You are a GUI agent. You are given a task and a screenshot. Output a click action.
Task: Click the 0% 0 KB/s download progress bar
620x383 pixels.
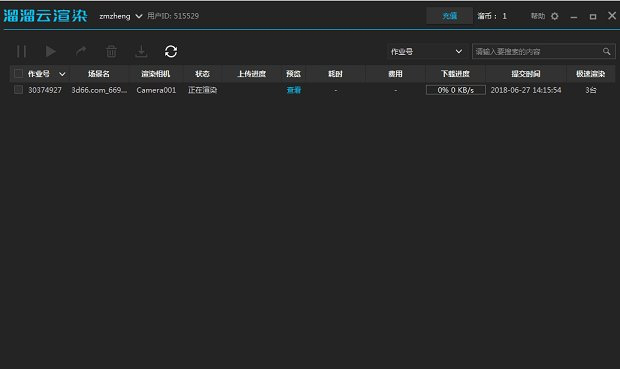(x=456, y=90)
